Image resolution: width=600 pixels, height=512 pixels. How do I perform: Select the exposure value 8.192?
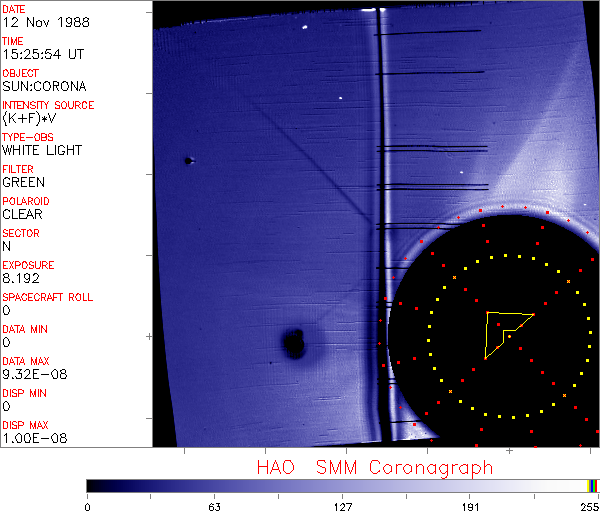[21, 278]
